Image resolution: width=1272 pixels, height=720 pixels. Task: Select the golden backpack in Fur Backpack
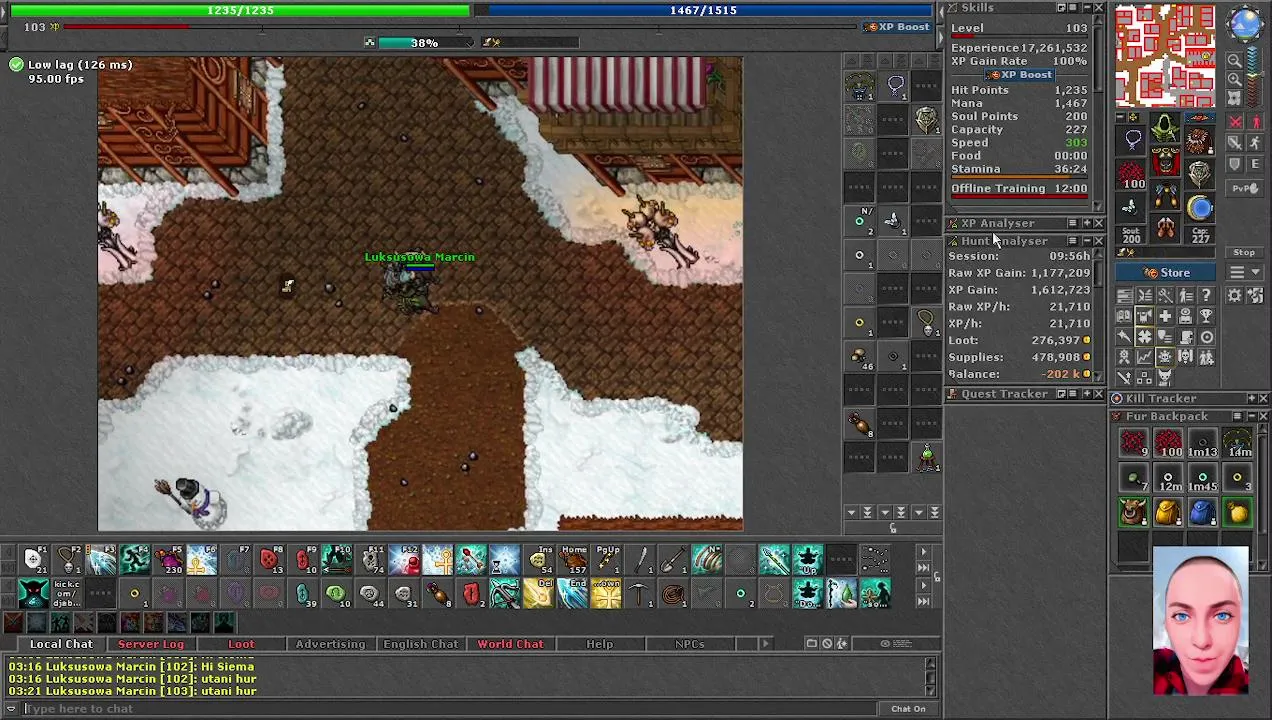click(1168, 511)
